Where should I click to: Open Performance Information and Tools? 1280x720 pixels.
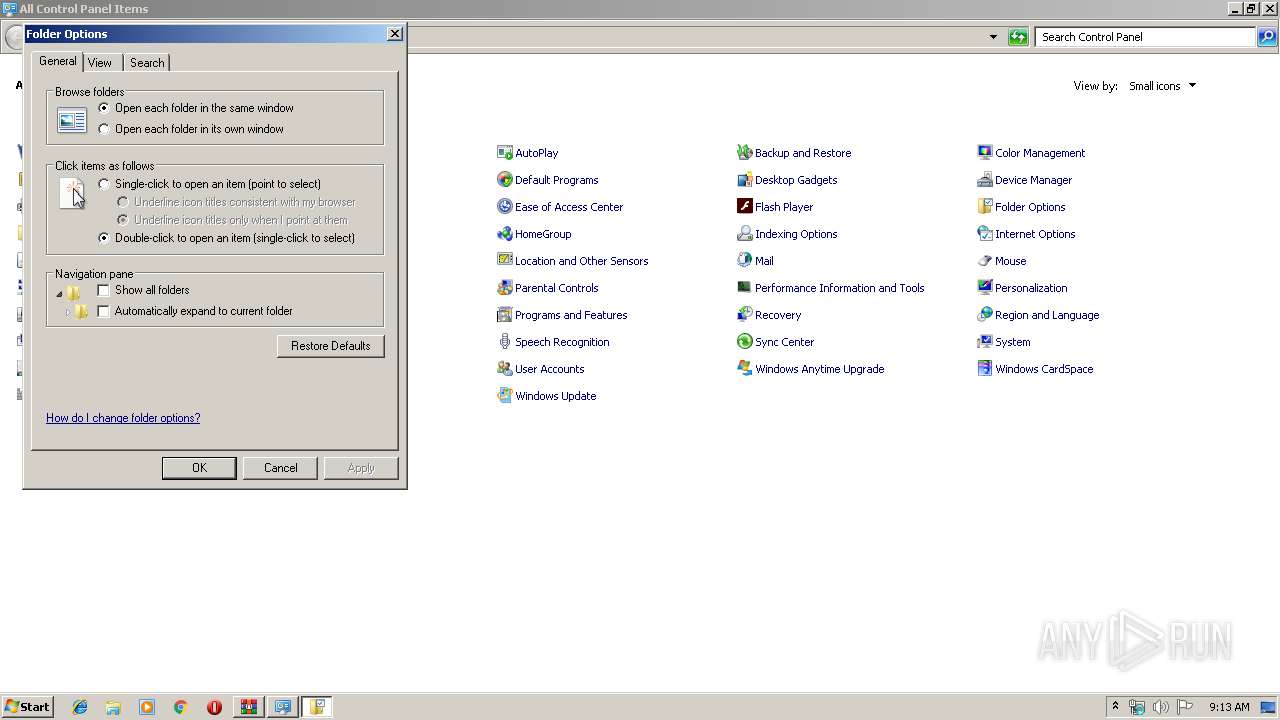pos(830,288)
